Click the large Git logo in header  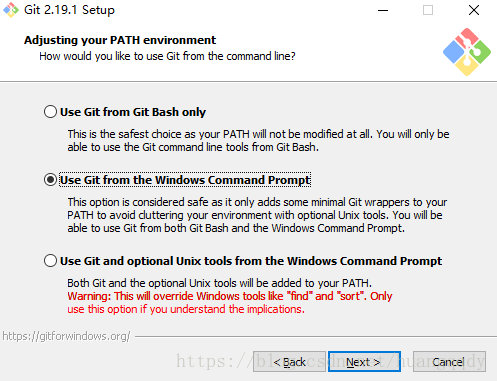click(x=467, y=52)
